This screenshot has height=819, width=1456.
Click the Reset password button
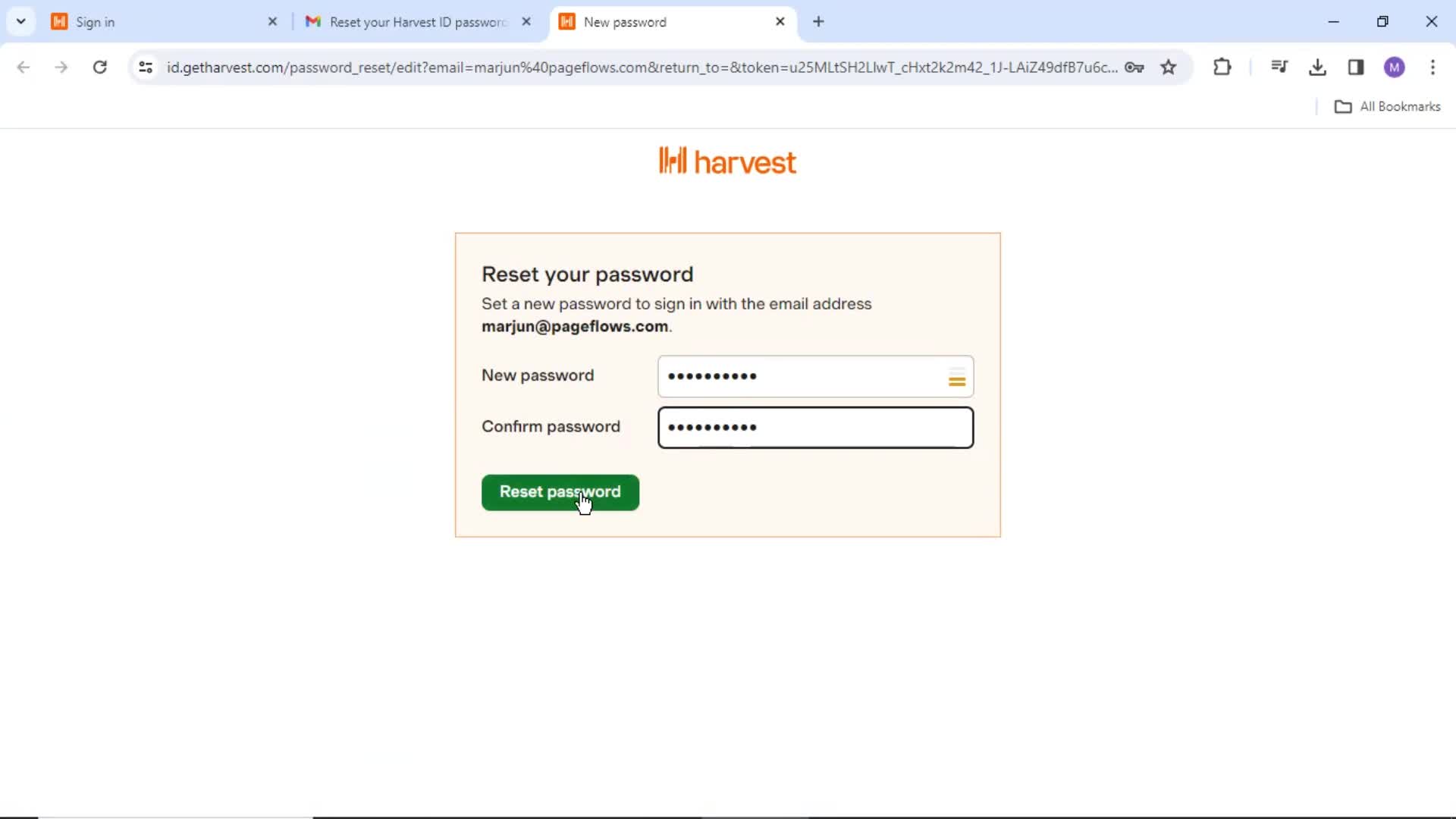[560, 491]
